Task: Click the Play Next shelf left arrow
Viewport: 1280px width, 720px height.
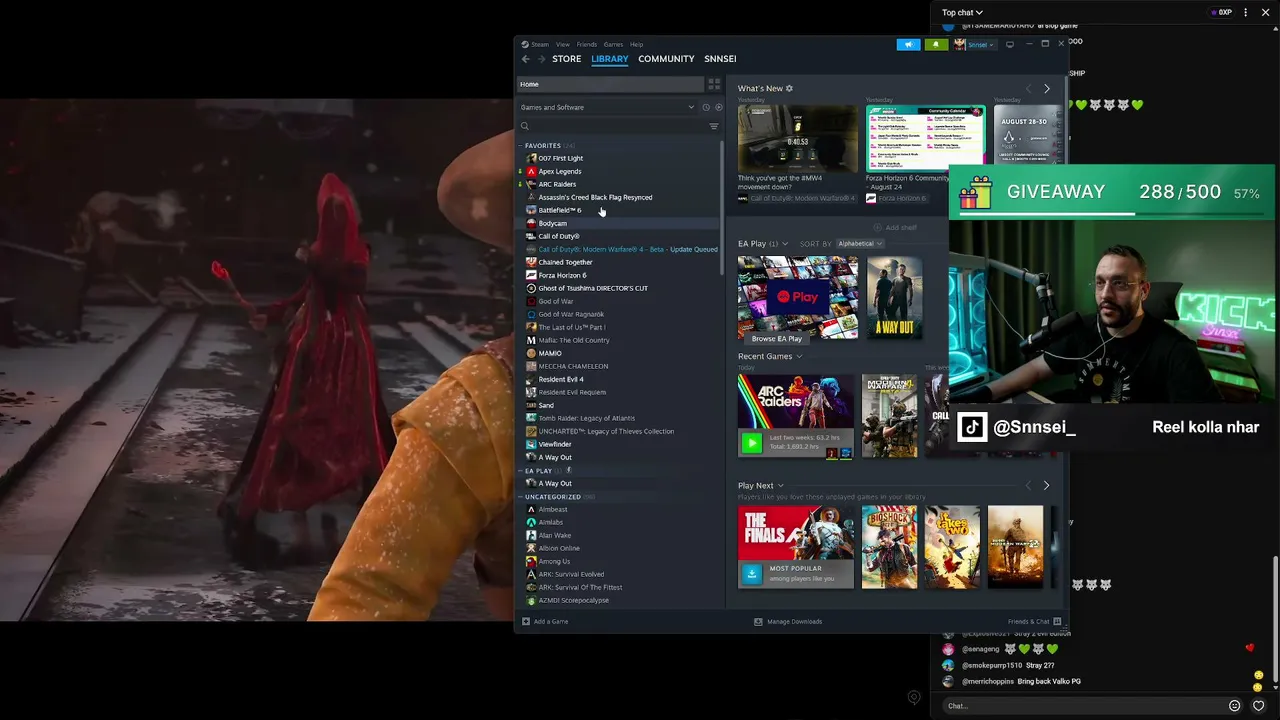Action: tap(1028, 486)
